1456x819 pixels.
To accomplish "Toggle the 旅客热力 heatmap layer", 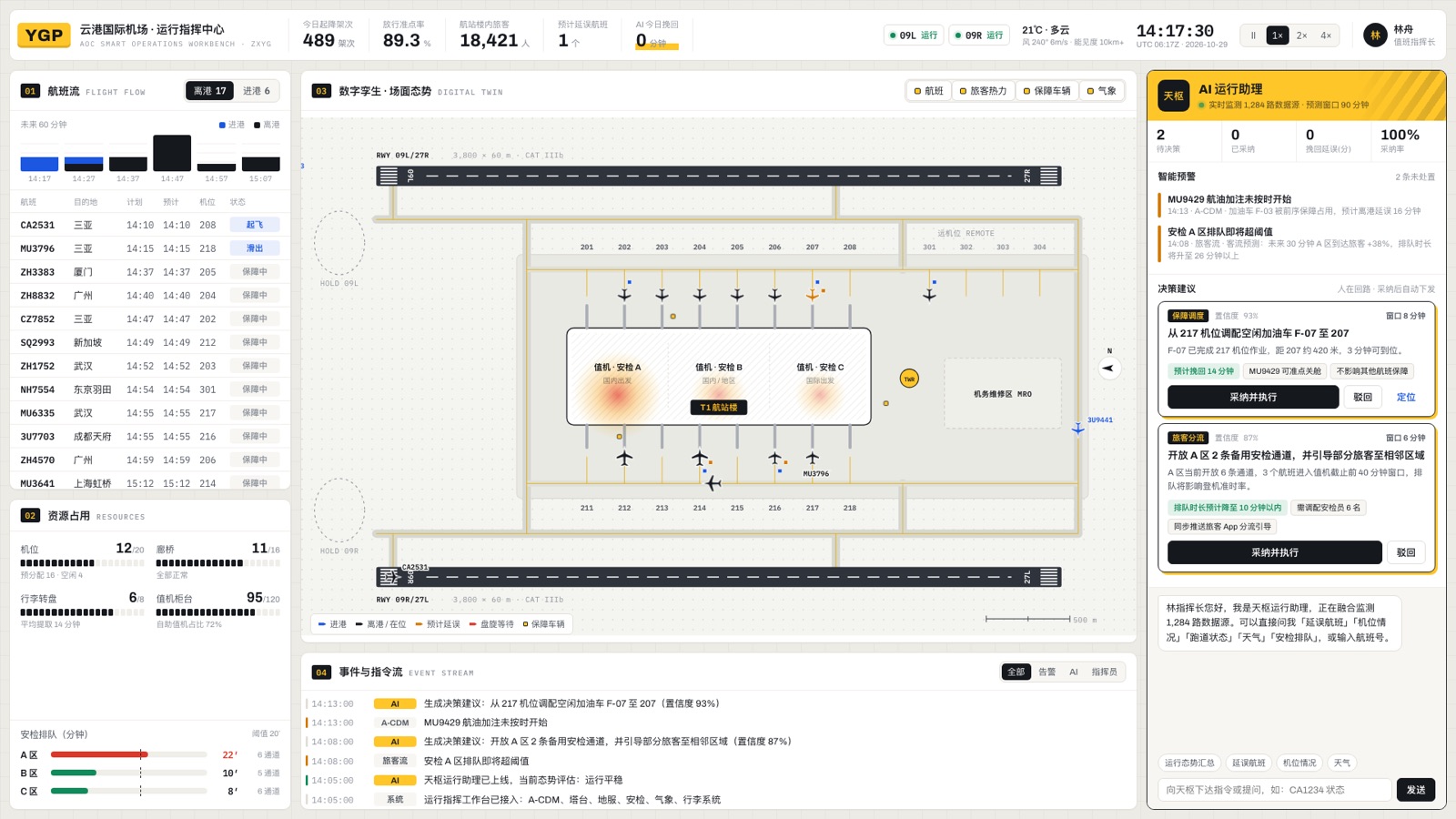I will (x=983, y=91).
